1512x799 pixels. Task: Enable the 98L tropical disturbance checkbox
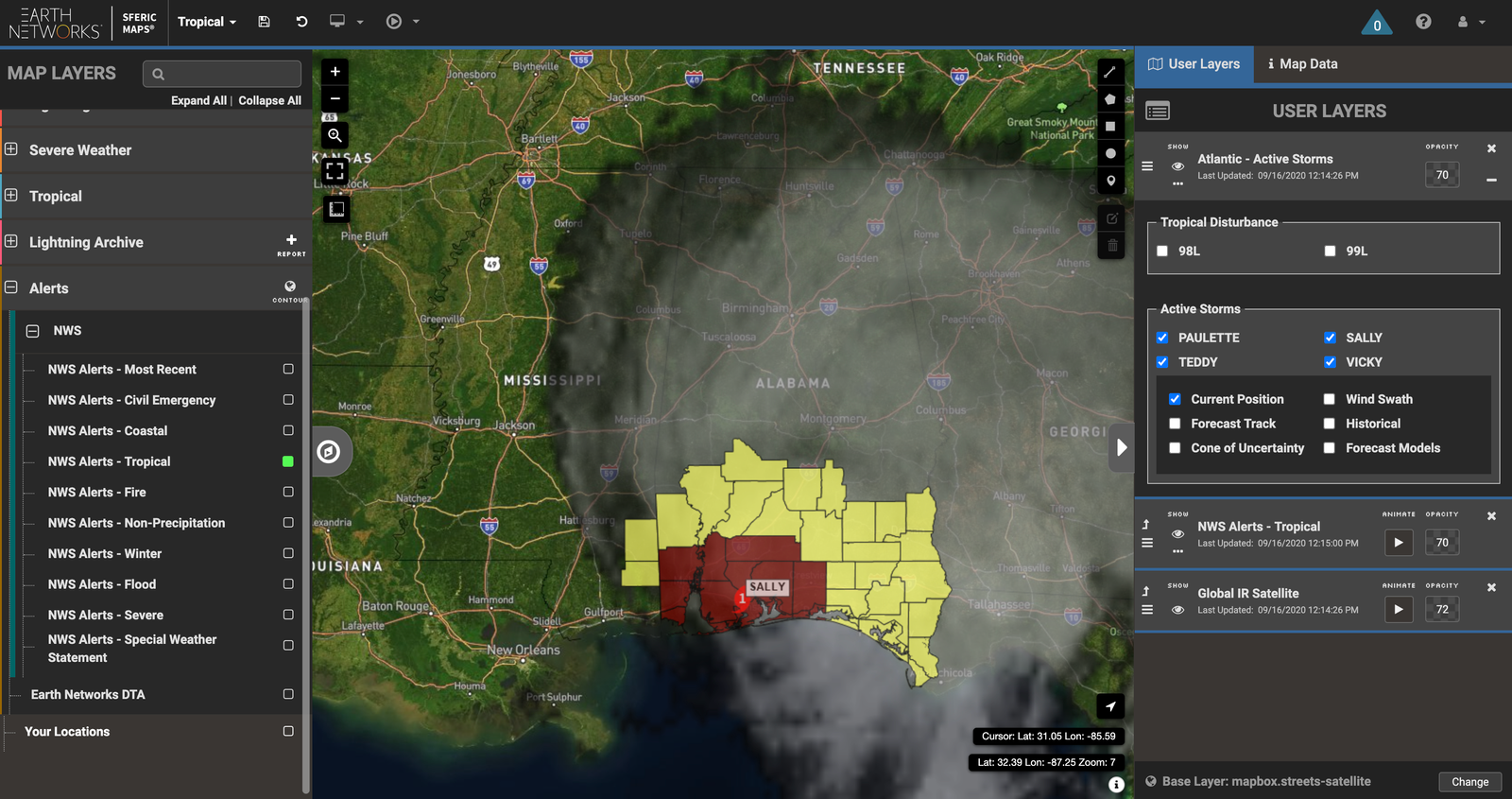[1162, 251]
